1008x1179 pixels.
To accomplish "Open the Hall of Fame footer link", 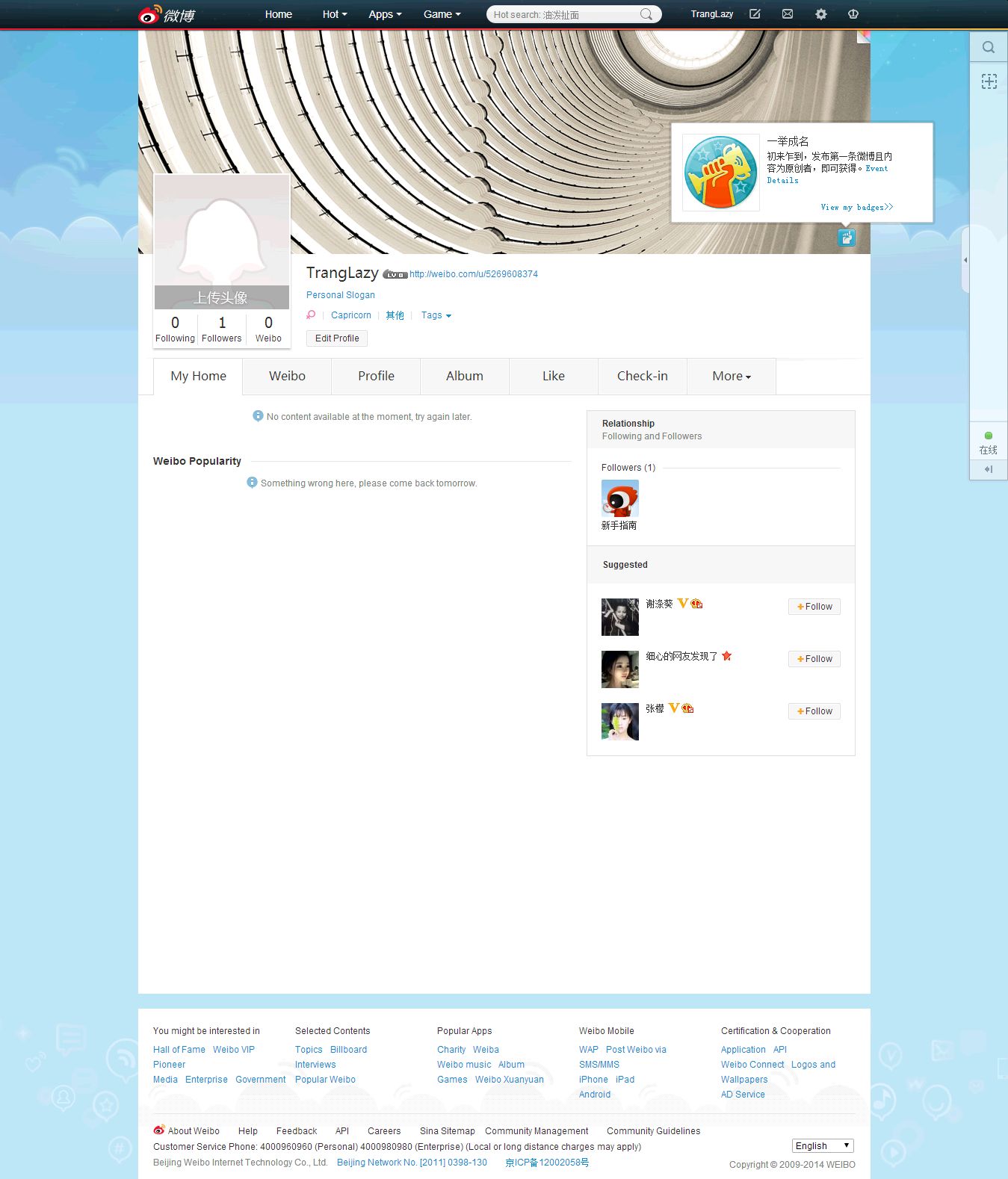I will point(179,1050).
